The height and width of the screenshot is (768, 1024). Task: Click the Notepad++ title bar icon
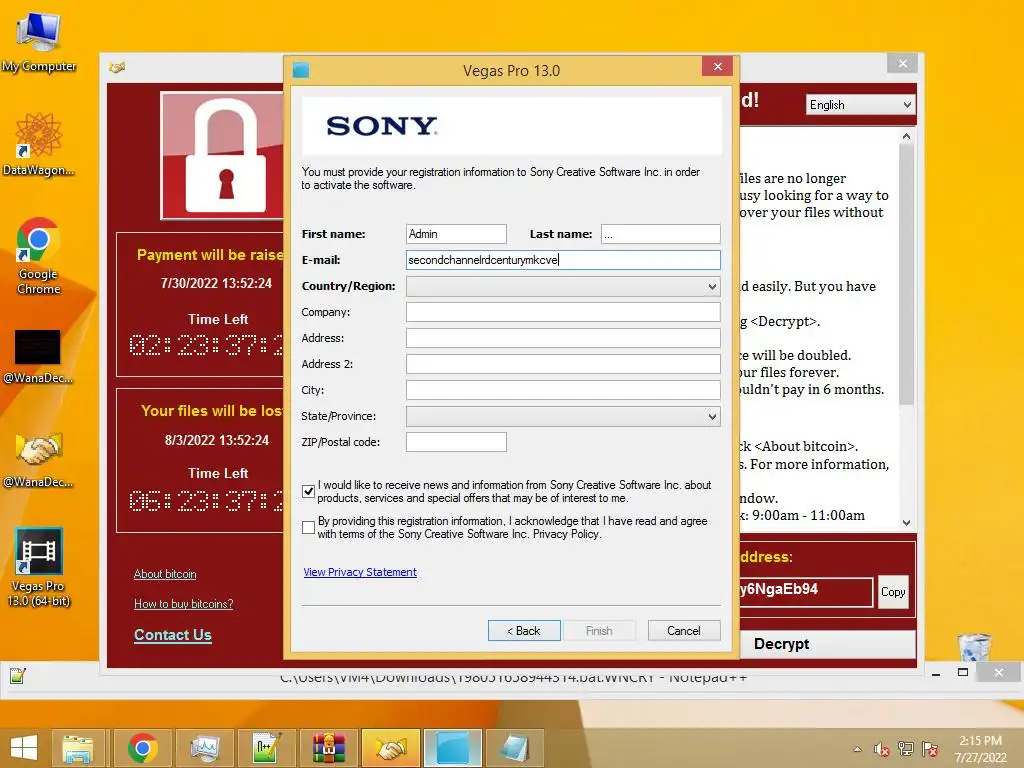pos(18,676)
